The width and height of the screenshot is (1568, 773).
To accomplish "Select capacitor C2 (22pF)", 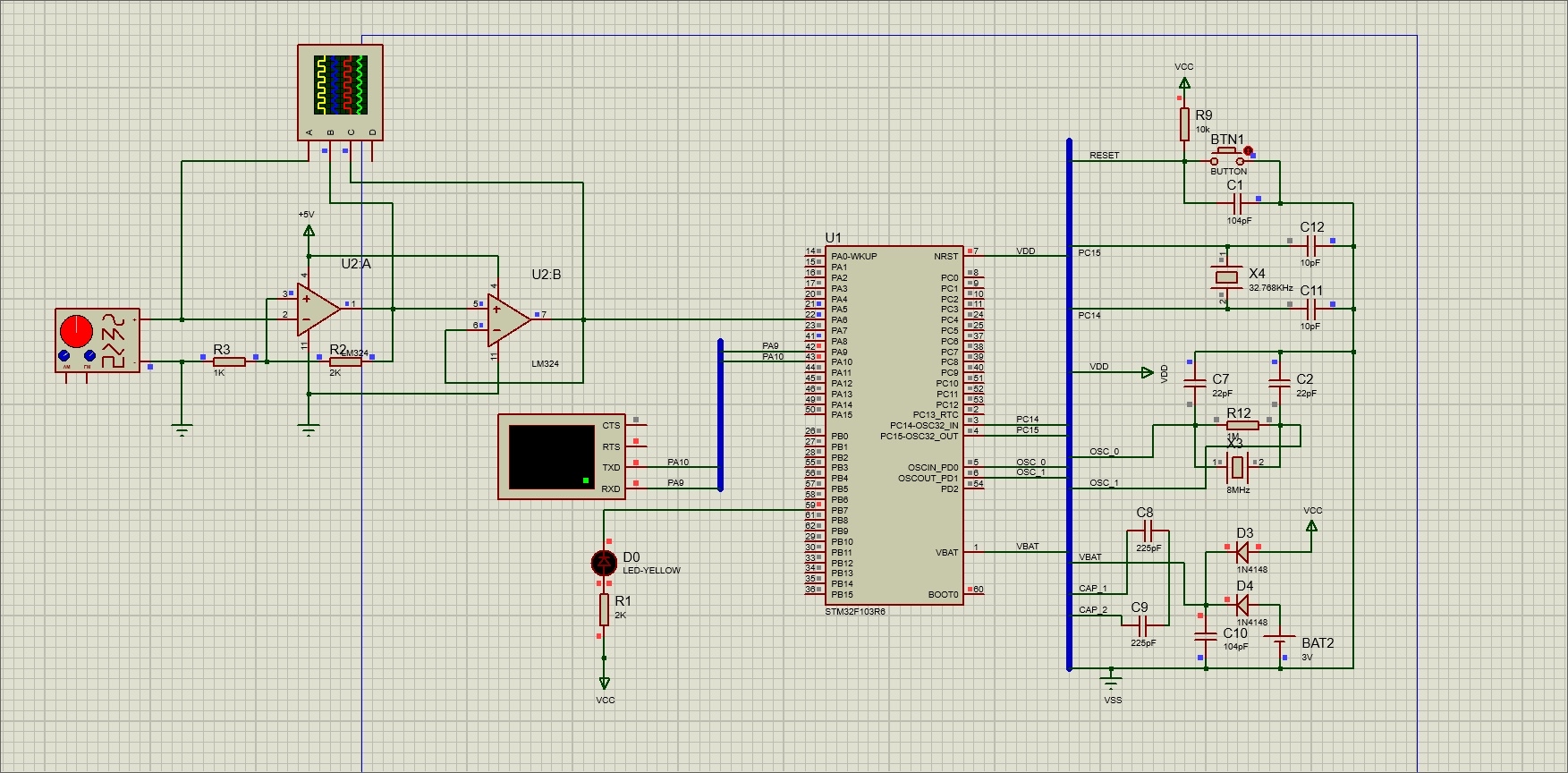I will [x=1280, y=383].
